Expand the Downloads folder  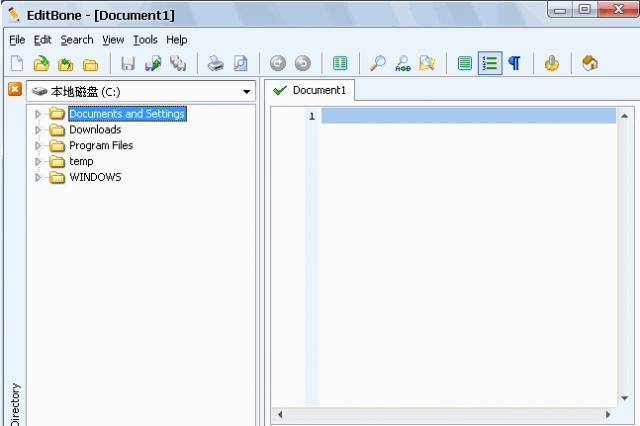point(38,130)
